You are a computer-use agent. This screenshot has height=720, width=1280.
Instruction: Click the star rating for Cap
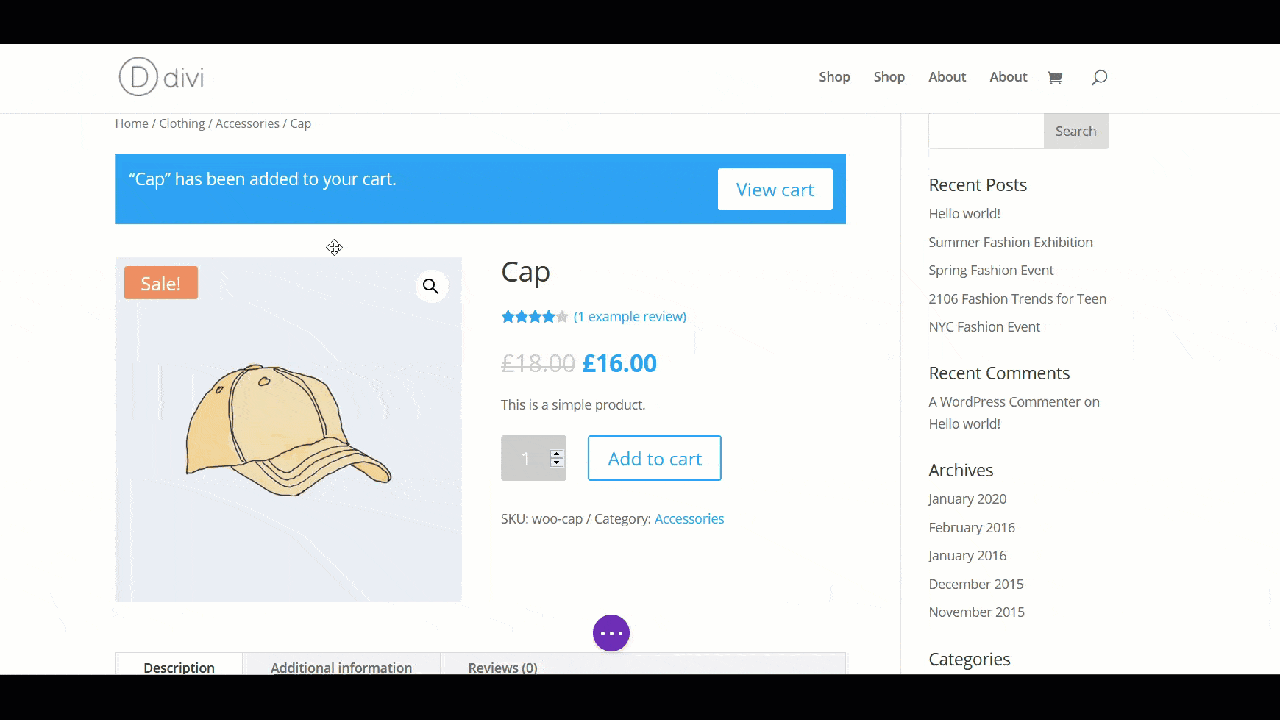pyautogui.click(x=534, y=317)
